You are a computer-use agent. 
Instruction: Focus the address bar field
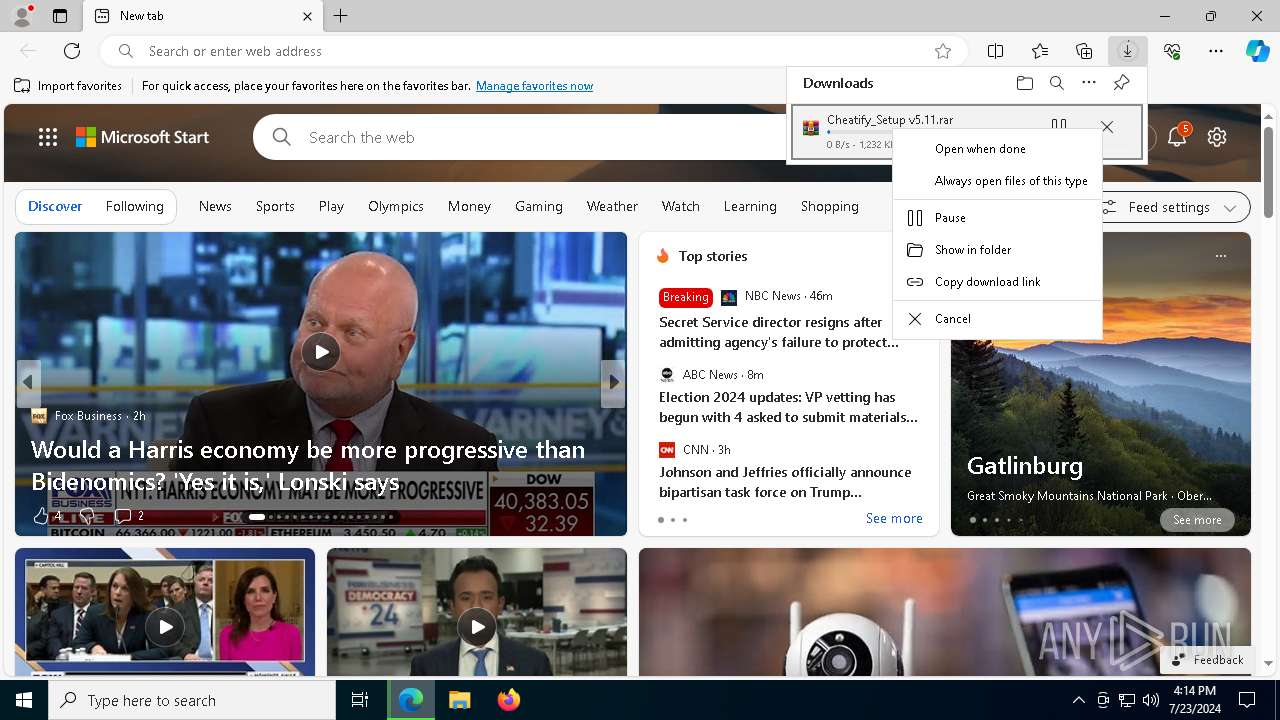tap(535, 51)
